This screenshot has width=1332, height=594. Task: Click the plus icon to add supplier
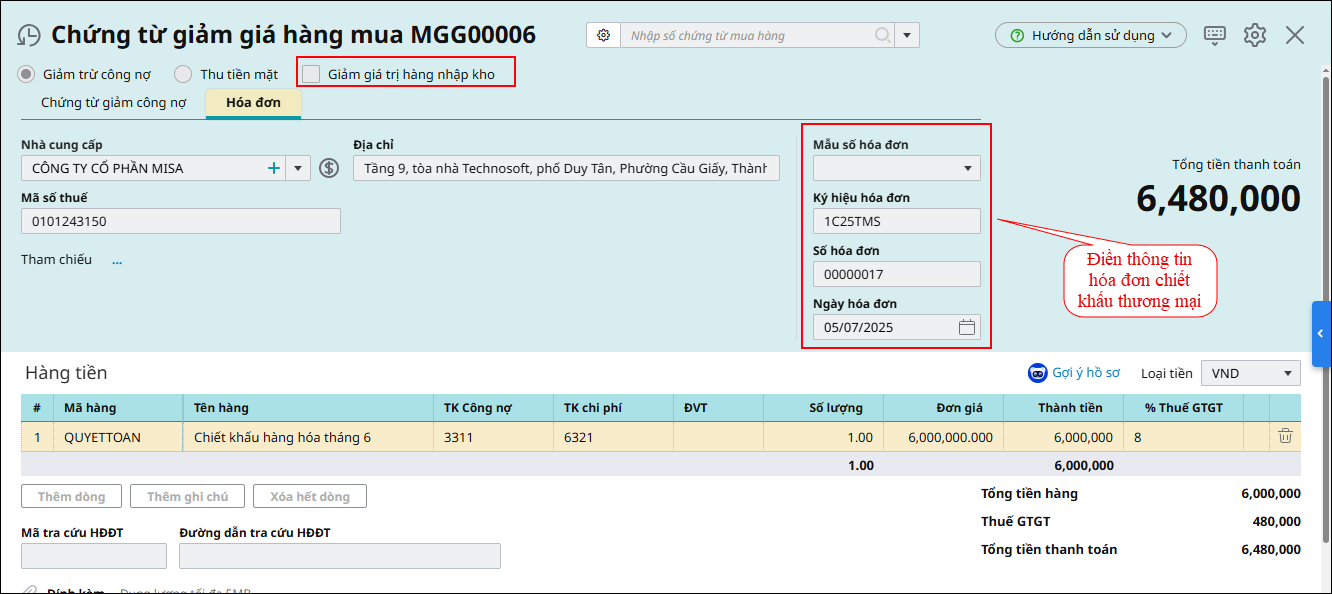tap(273, 168)
